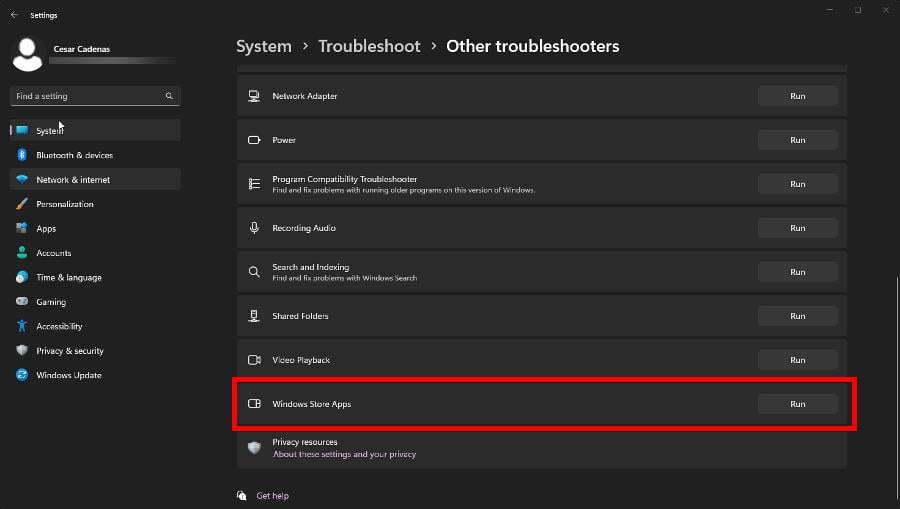Image resolution: width=900 pixels, height=509 pixels.
Task: Click the Gaming controller icon
Action: coord(22,302)
